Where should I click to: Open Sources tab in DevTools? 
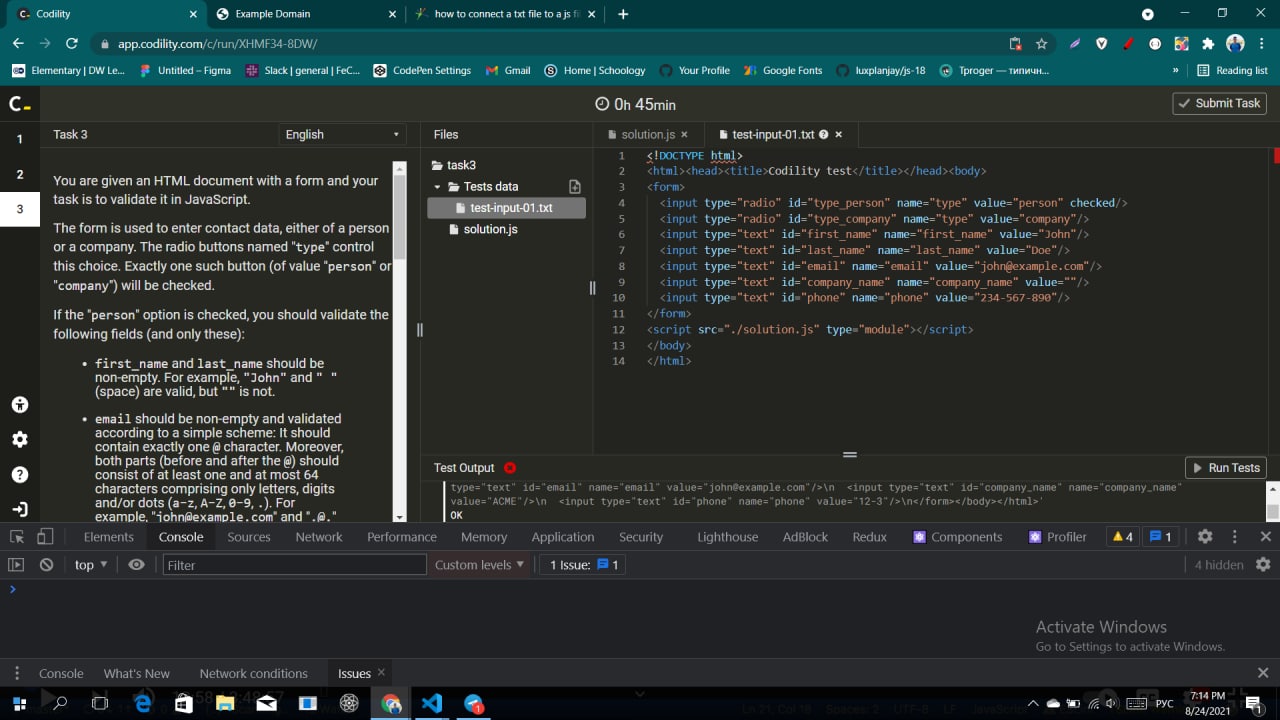click(x=249, y=537)
